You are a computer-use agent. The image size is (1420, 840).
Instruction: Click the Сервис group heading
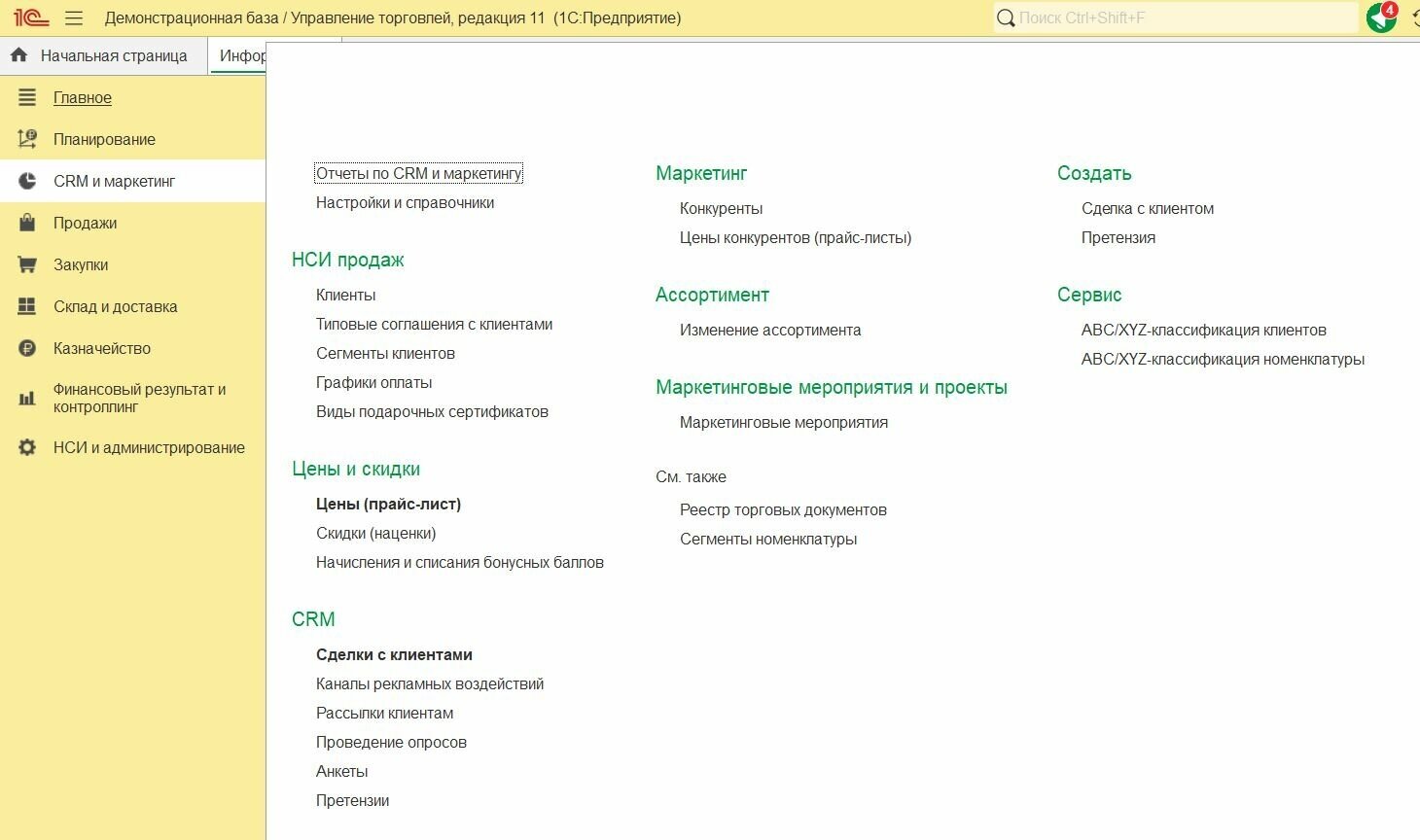pyautogui.click(x=1089, y=295)
